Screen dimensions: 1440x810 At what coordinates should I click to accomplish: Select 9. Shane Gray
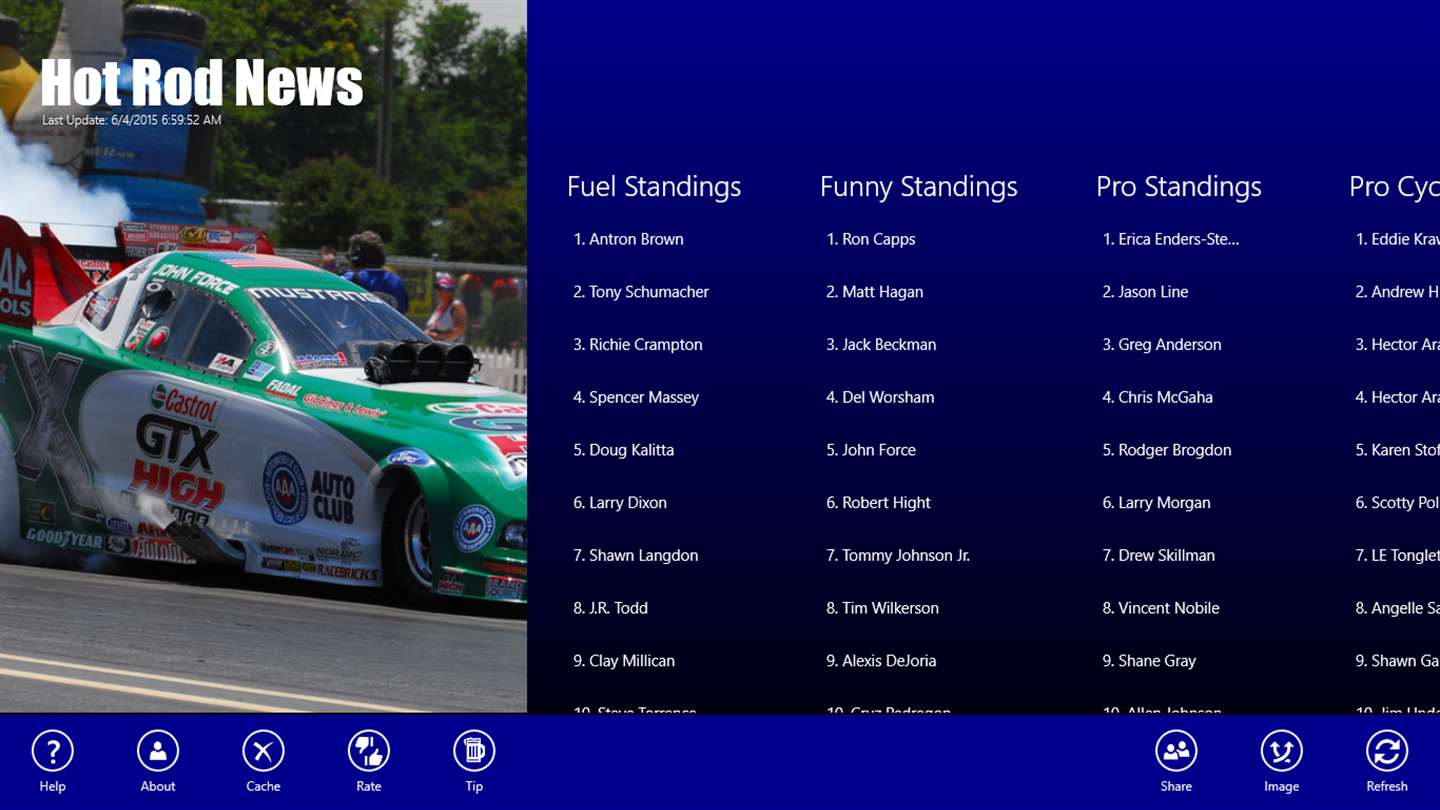point(1149,661)
